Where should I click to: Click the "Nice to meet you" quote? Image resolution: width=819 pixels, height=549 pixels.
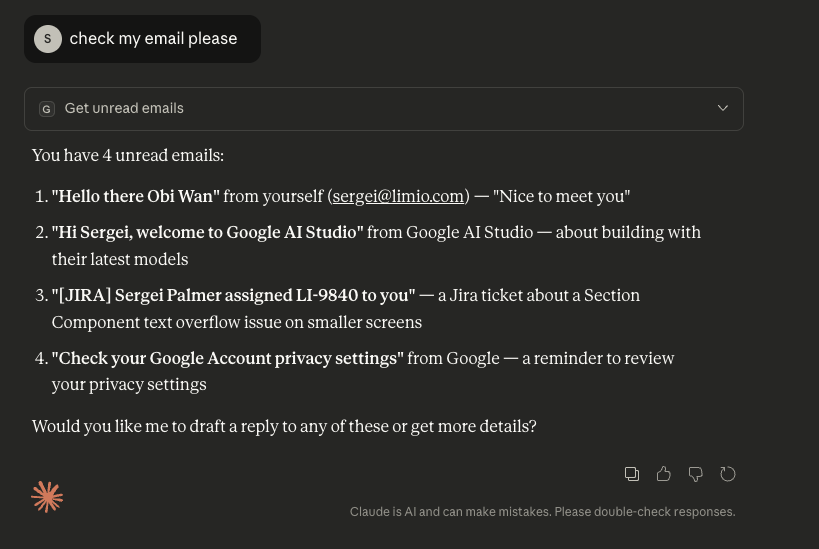[x=561, y=197]
